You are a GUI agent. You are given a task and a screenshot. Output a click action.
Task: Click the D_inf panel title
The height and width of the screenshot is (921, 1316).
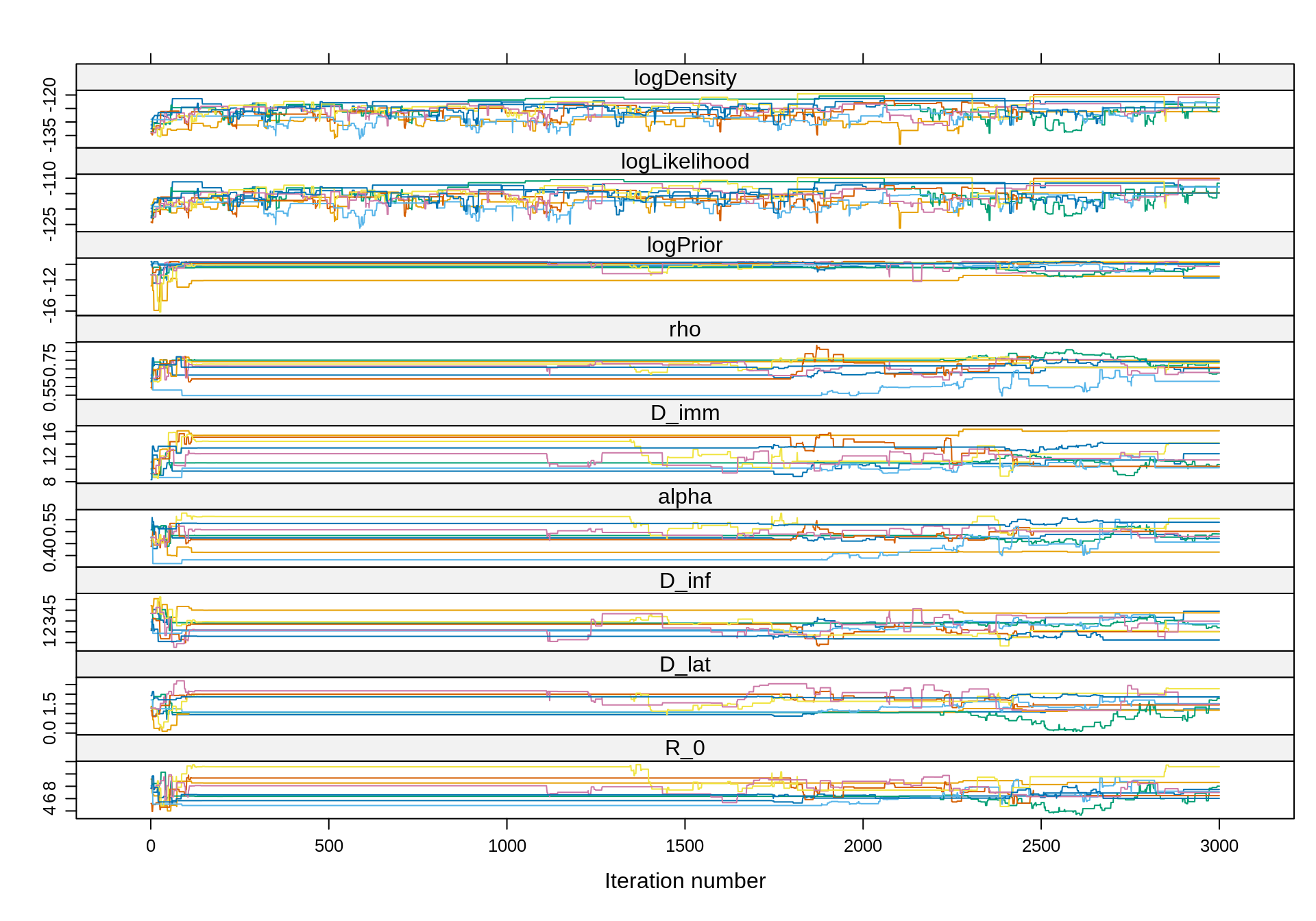tap(685, 581)
